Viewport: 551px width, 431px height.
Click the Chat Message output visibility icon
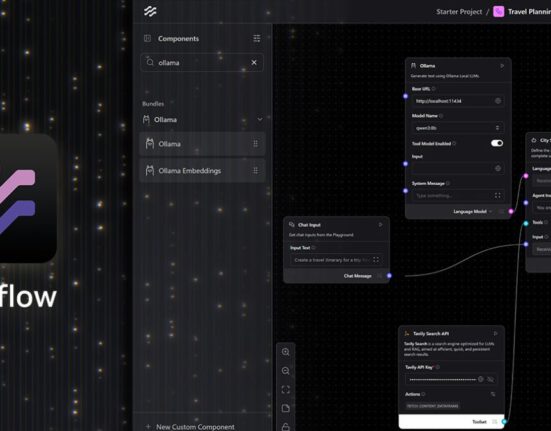(x=380, y=276)
